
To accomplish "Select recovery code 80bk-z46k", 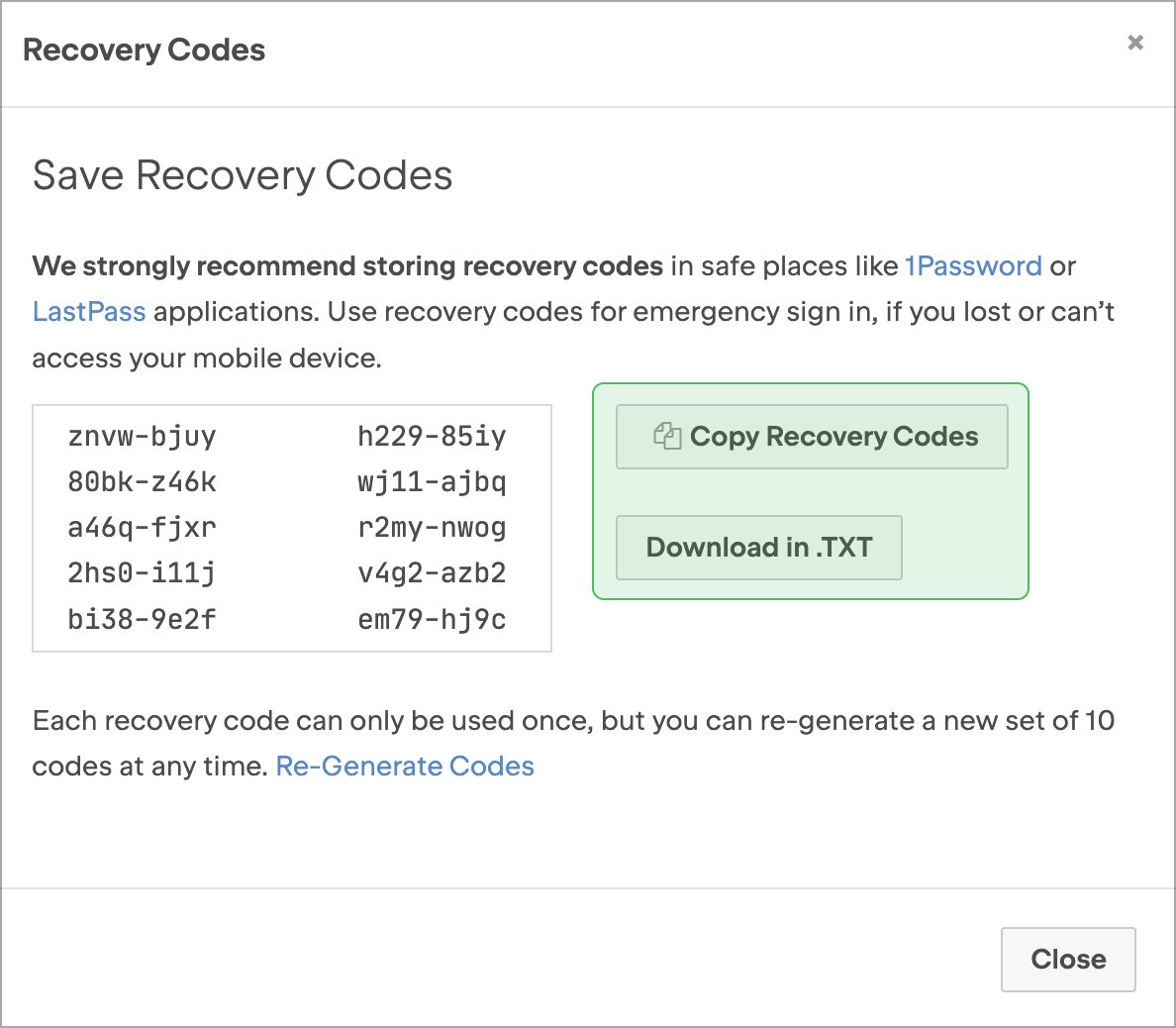I will pyautogui.click(x=143, y=481).
